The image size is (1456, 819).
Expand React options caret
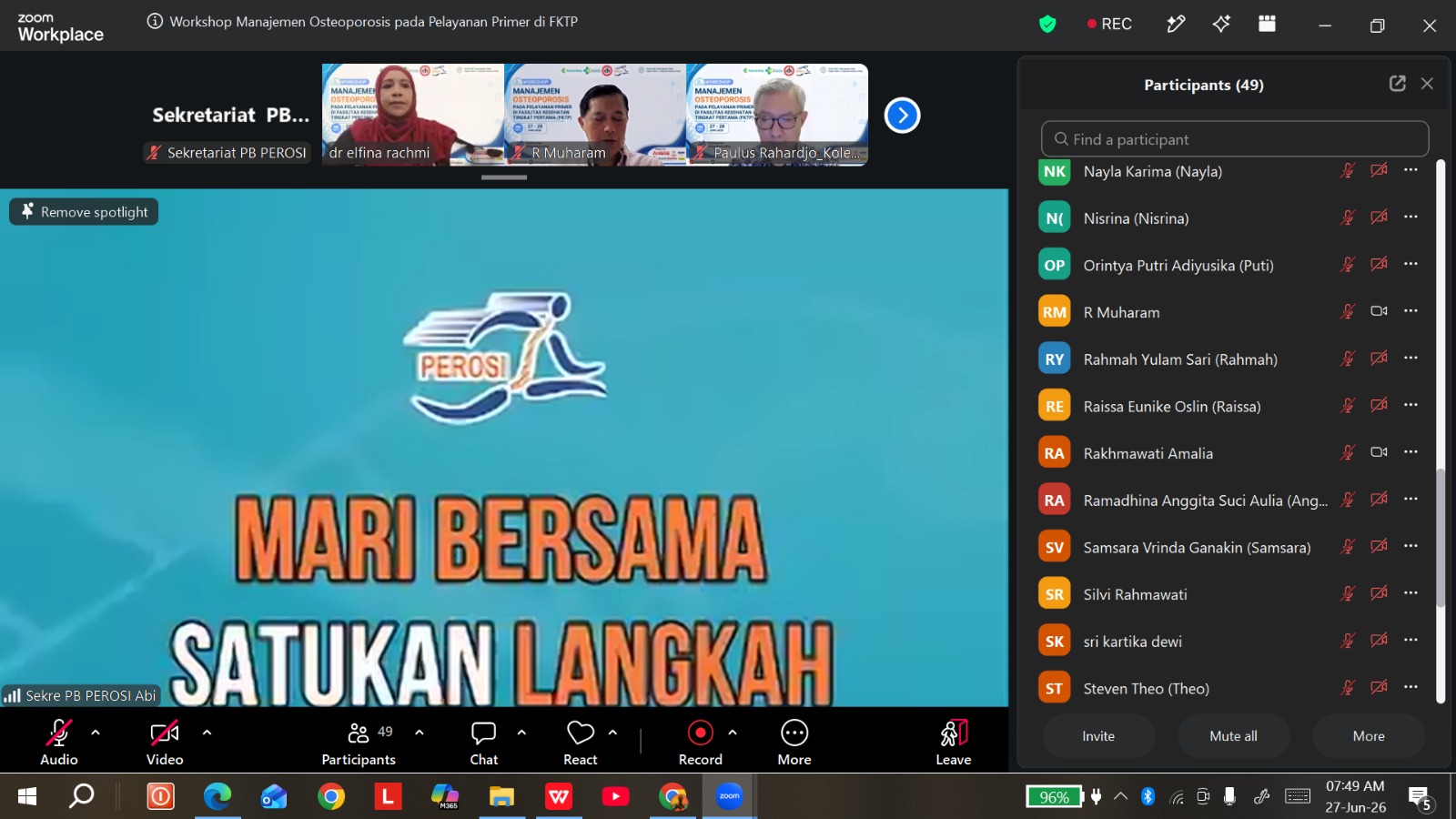click(612, 732)
